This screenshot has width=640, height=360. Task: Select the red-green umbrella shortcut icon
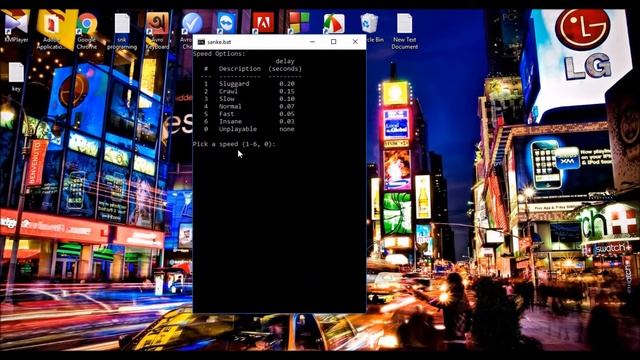(334, 23)
